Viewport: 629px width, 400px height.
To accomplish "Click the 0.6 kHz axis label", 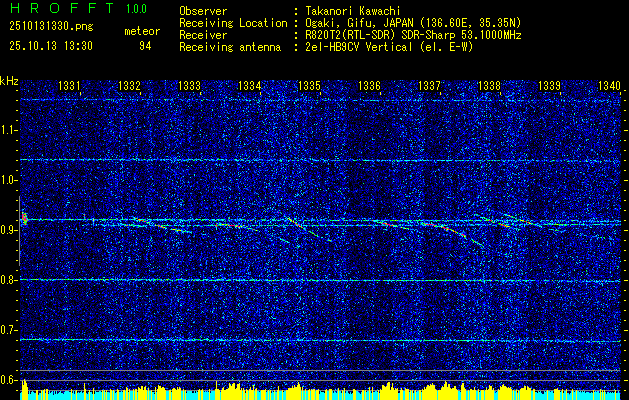I will click(x=8, y=380).
